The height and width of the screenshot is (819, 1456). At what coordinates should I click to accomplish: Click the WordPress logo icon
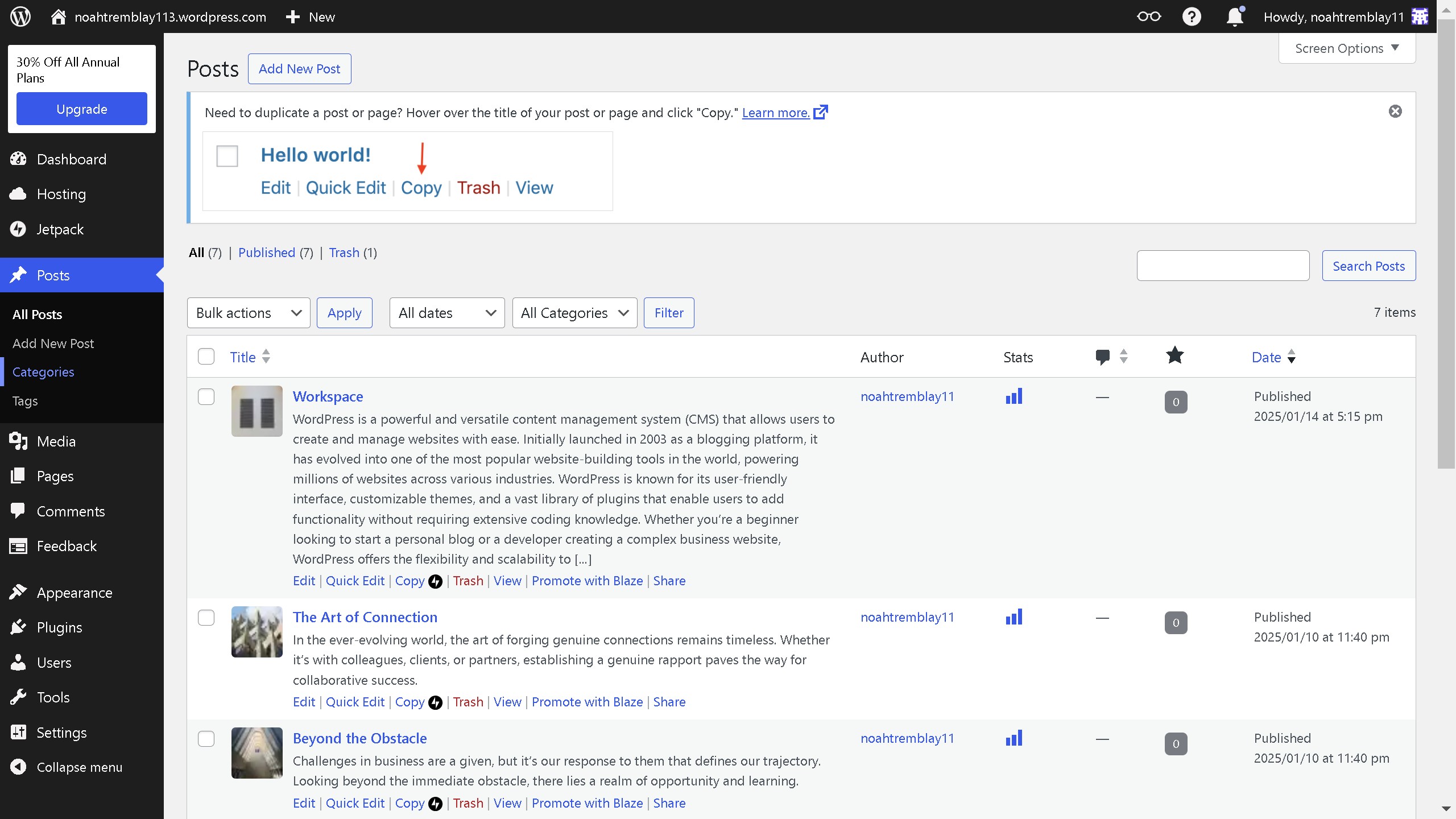(x=20, y=16)
